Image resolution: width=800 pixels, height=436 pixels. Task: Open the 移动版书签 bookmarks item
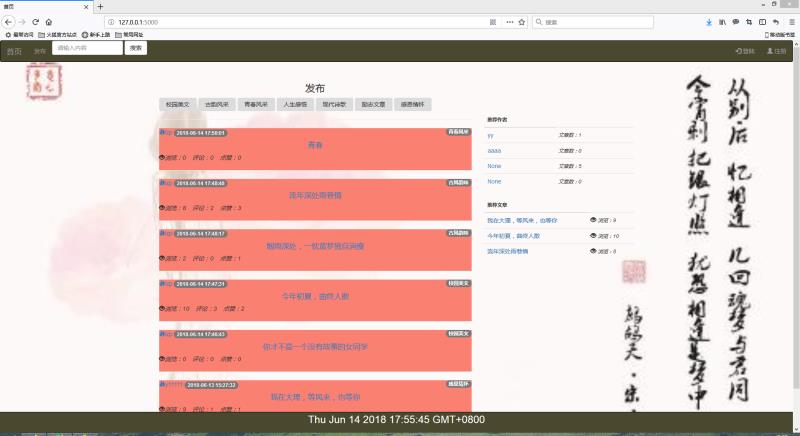(x=780, y=35)
